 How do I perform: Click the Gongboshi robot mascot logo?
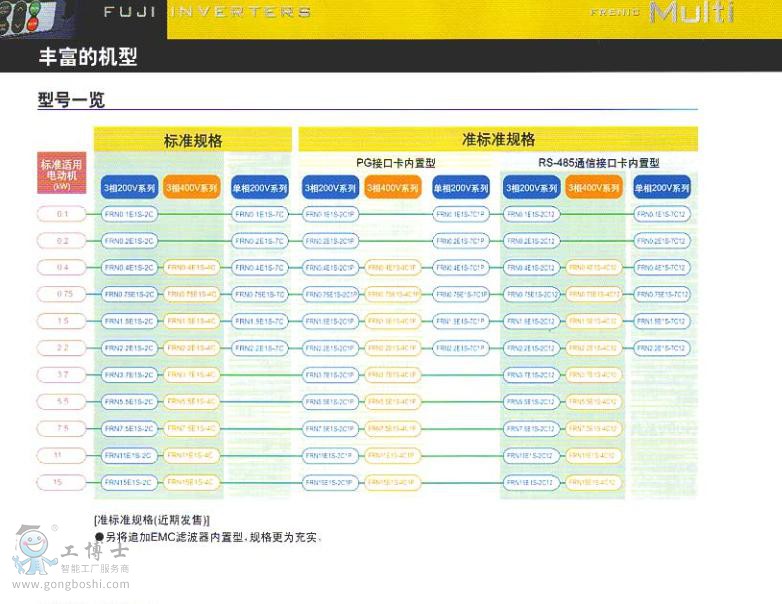(34, 548)
